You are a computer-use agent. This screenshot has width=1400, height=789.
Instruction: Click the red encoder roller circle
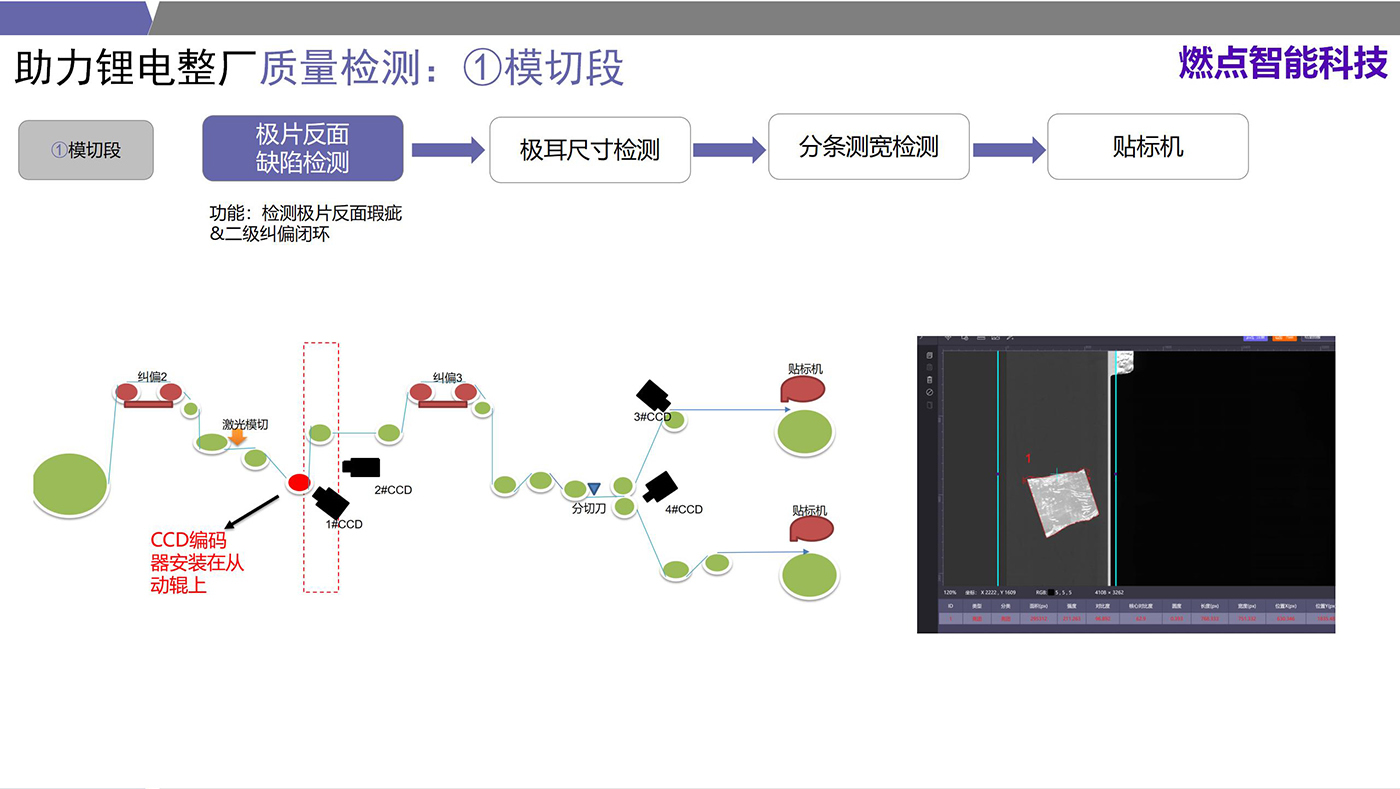pos(298,484)
